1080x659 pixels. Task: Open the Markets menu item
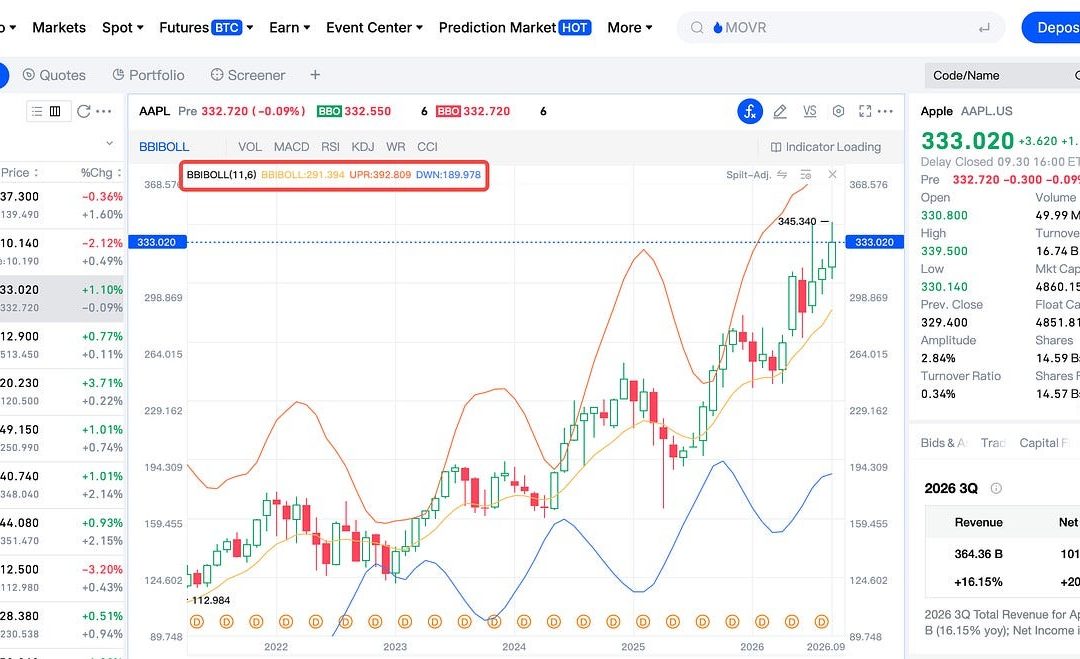pyautogui.click(x=59, y=28)
